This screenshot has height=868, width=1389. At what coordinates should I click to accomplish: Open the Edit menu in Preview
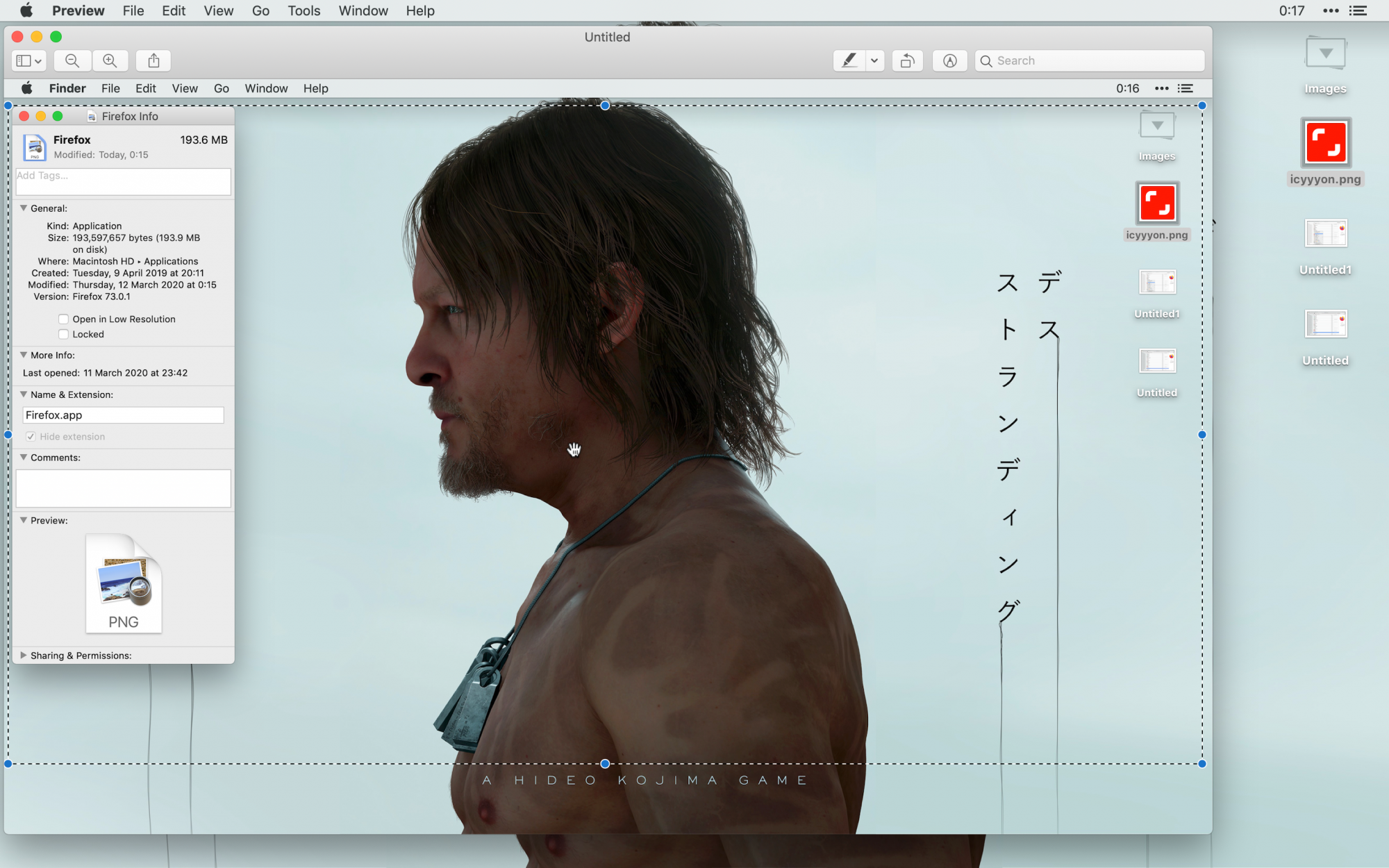174,10
